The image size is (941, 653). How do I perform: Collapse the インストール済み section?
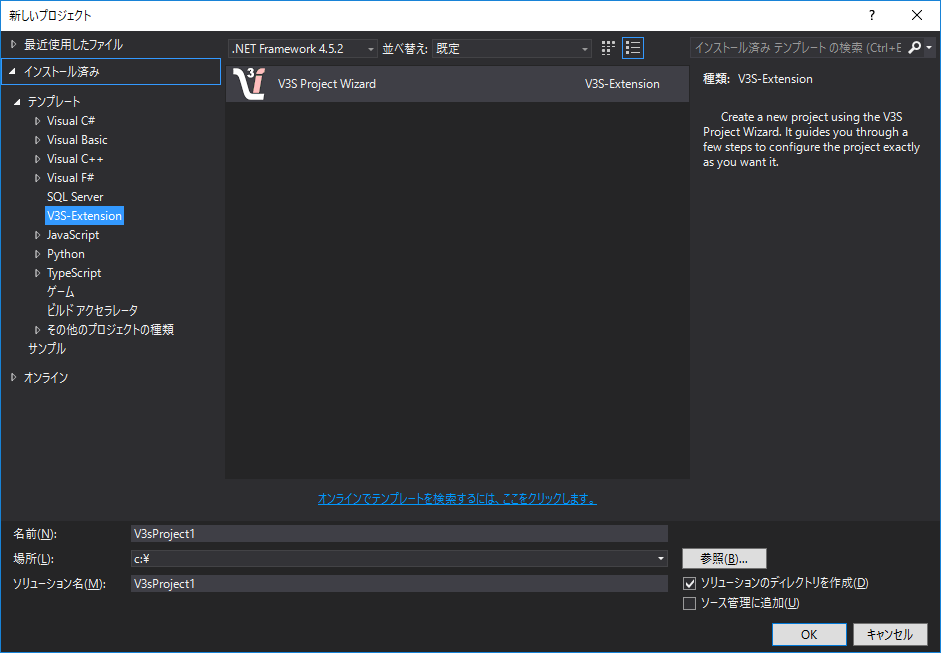click(x=13, y=71)
